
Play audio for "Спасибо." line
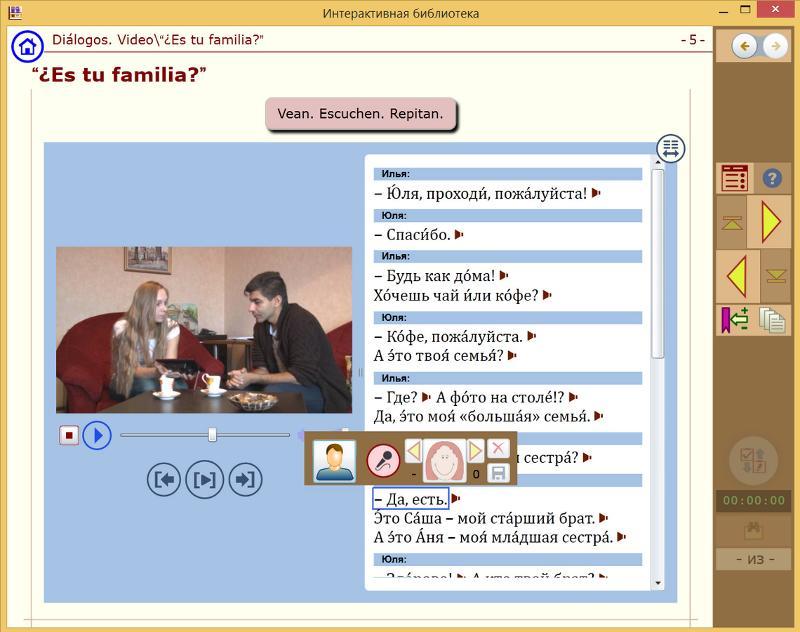460,235
